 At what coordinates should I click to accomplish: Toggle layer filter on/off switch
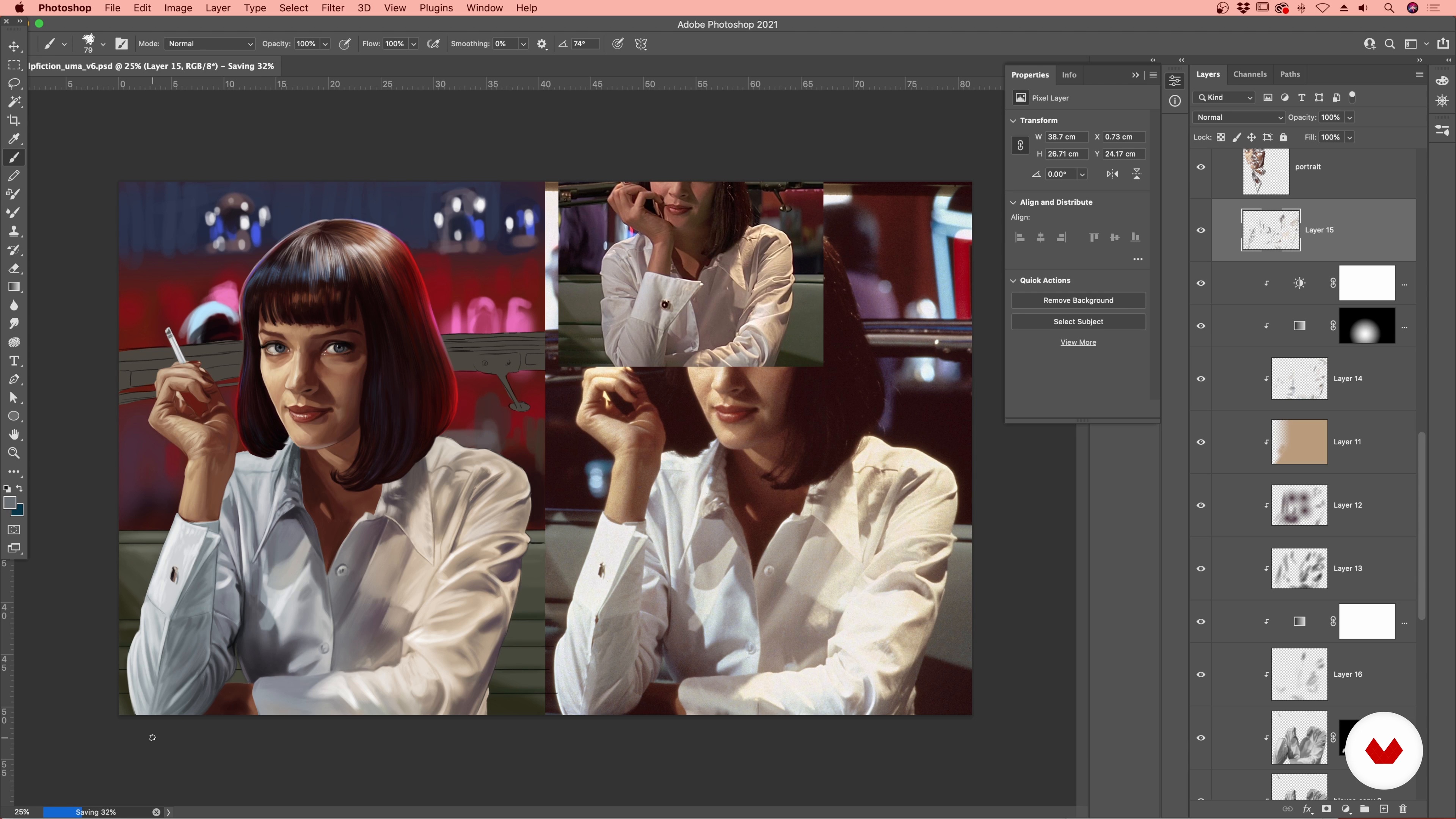pos(1352,97)
